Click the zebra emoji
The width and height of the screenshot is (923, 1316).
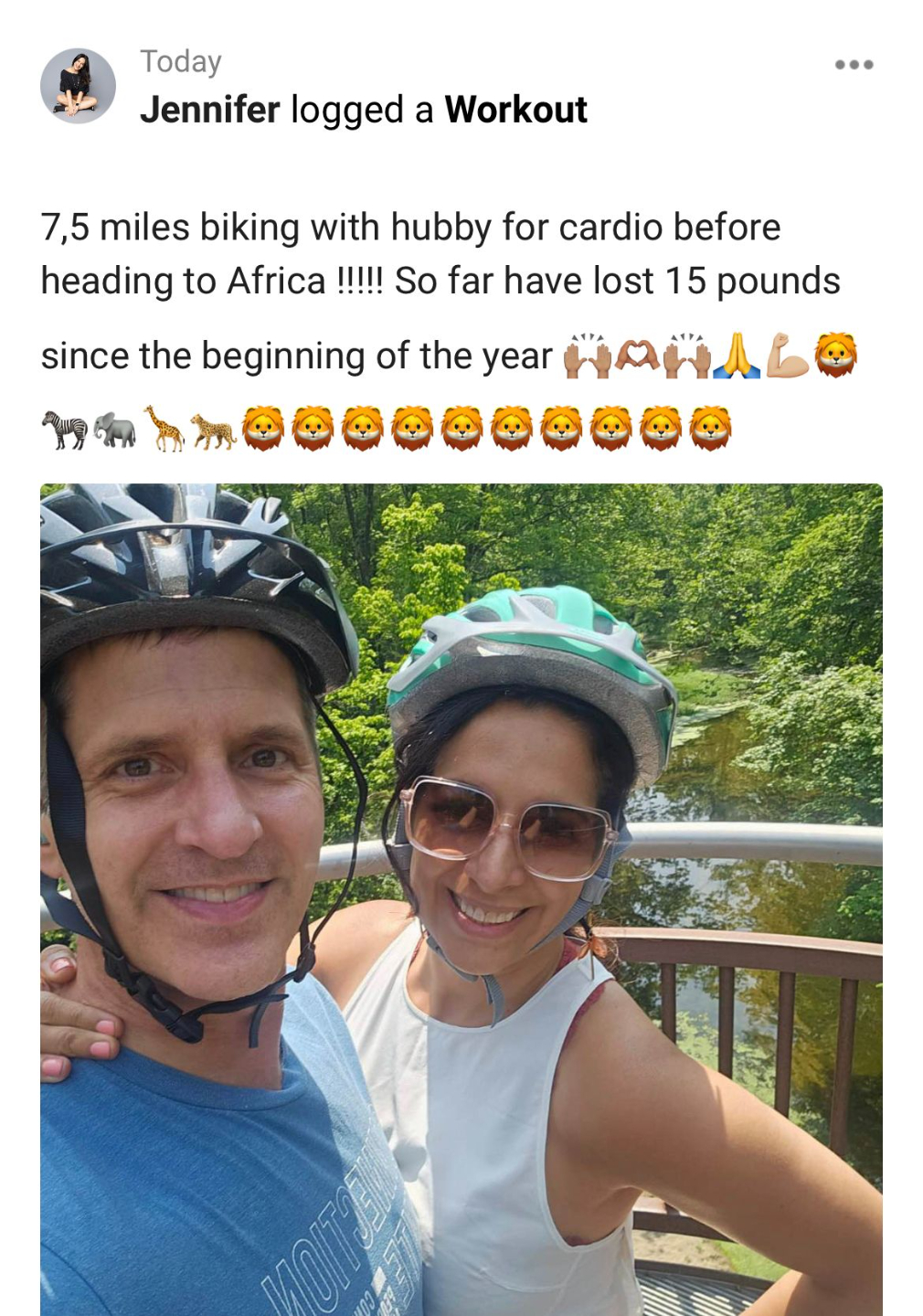click(x=65, y=429)
